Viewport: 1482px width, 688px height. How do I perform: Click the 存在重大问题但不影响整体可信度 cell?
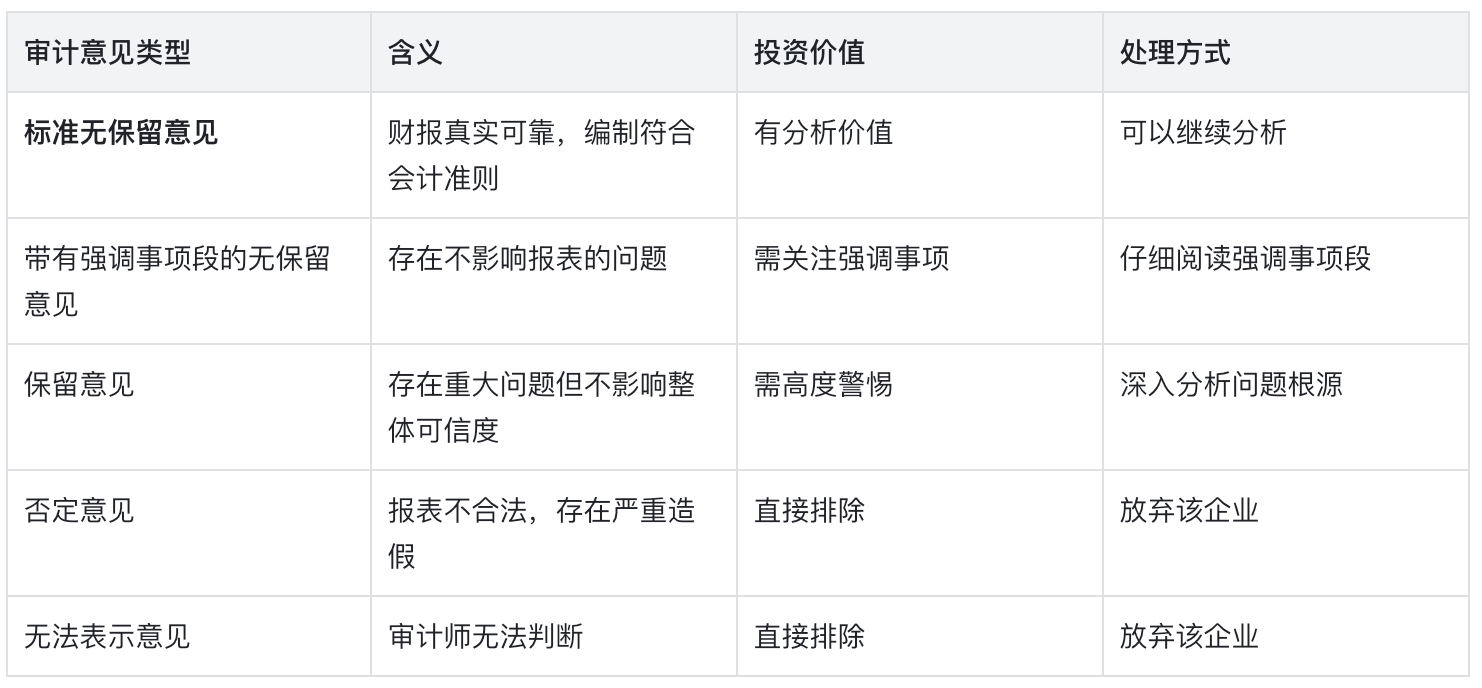click(554, 407)
